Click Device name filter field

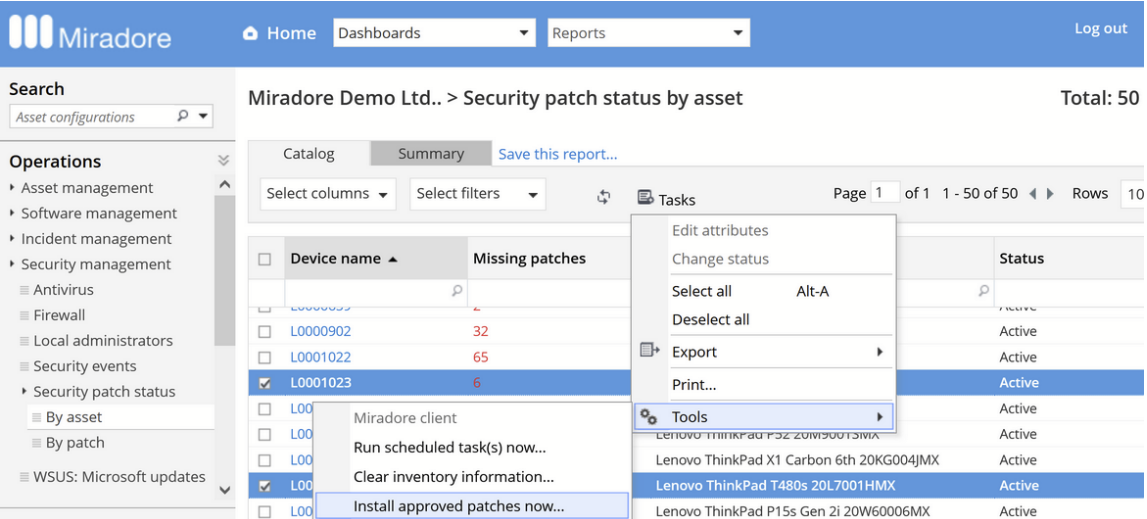coord(376,291)
